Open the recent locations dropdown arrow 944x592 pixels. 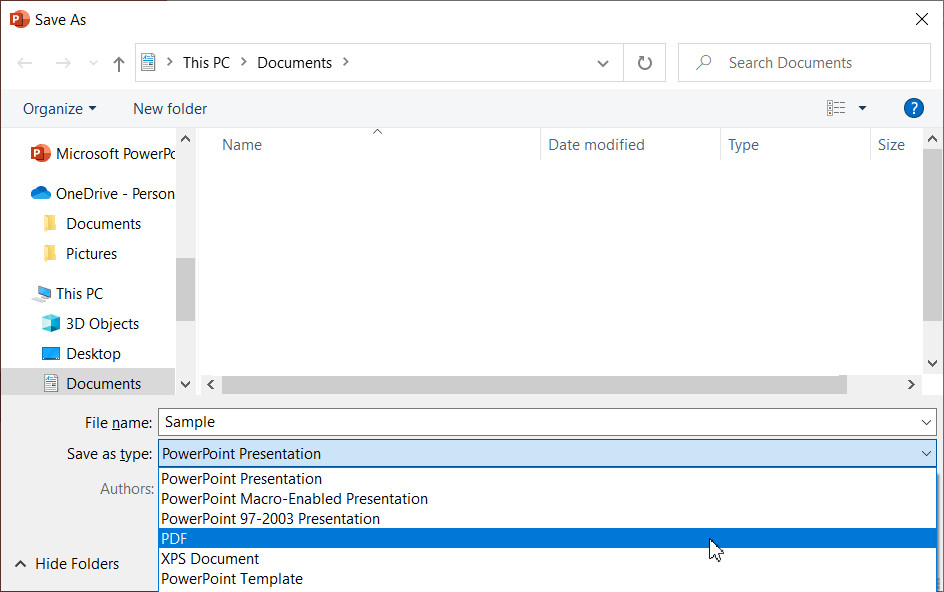pyautogui.click(x=93, y=63)
